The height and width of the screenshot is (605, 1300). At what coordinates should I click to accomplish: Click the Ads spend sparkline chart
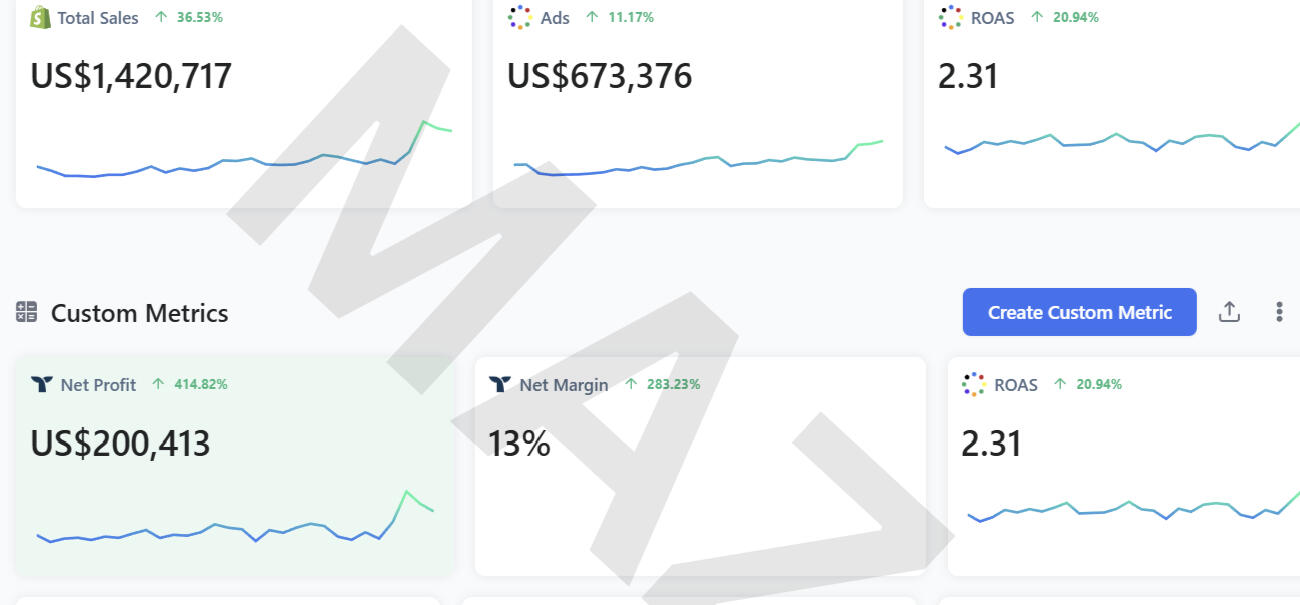[x=698, y=160]
